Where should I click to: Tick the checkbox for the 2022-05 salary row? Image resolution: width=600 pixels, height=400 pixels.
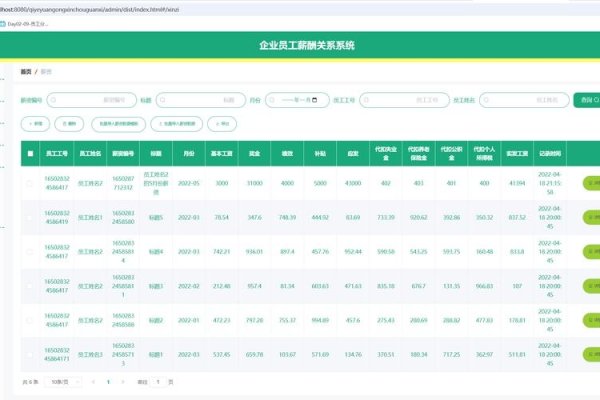tap(30, 183)
